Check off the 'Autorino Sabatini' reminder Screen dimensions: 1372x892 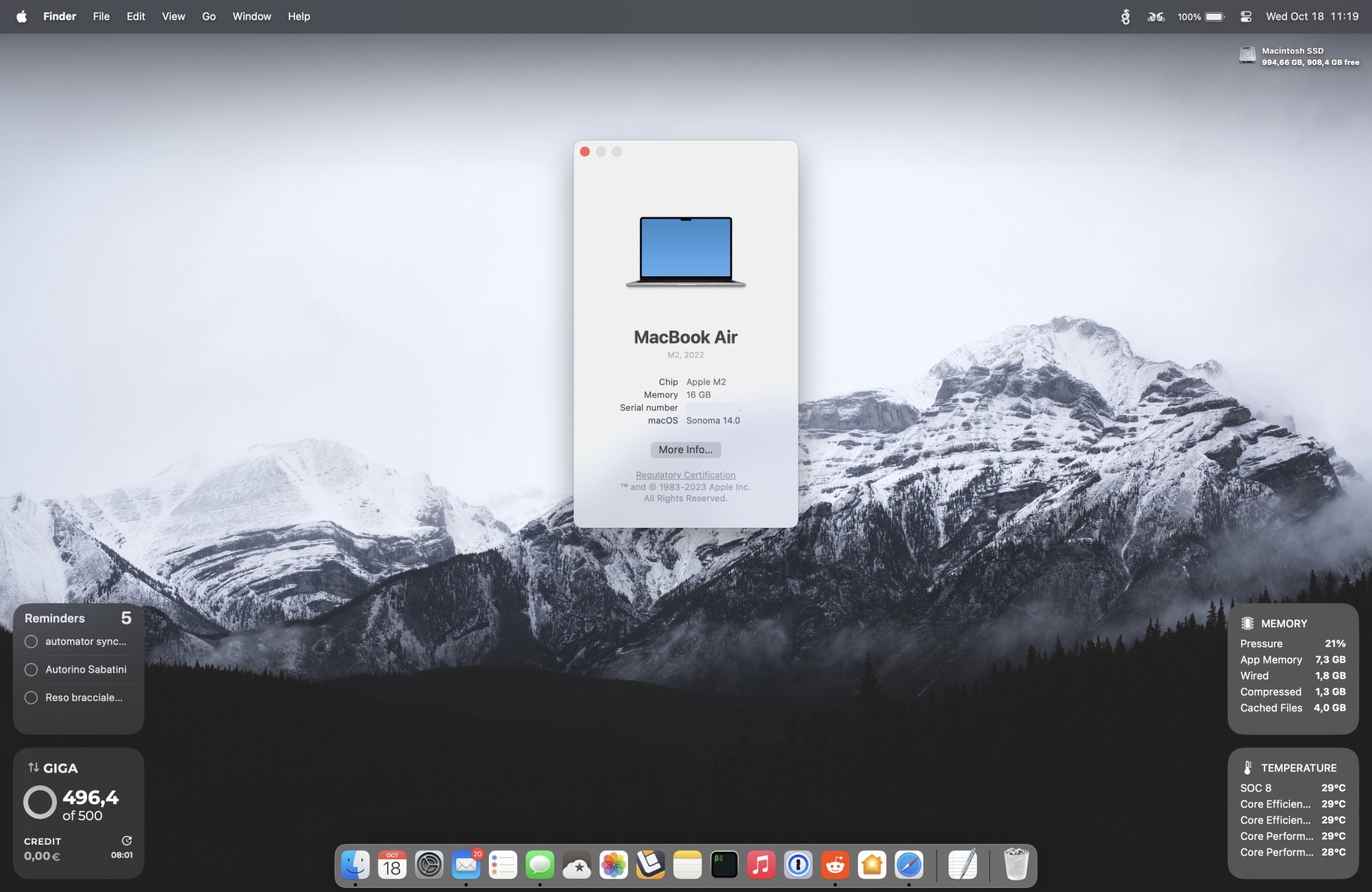pos(31,669)
